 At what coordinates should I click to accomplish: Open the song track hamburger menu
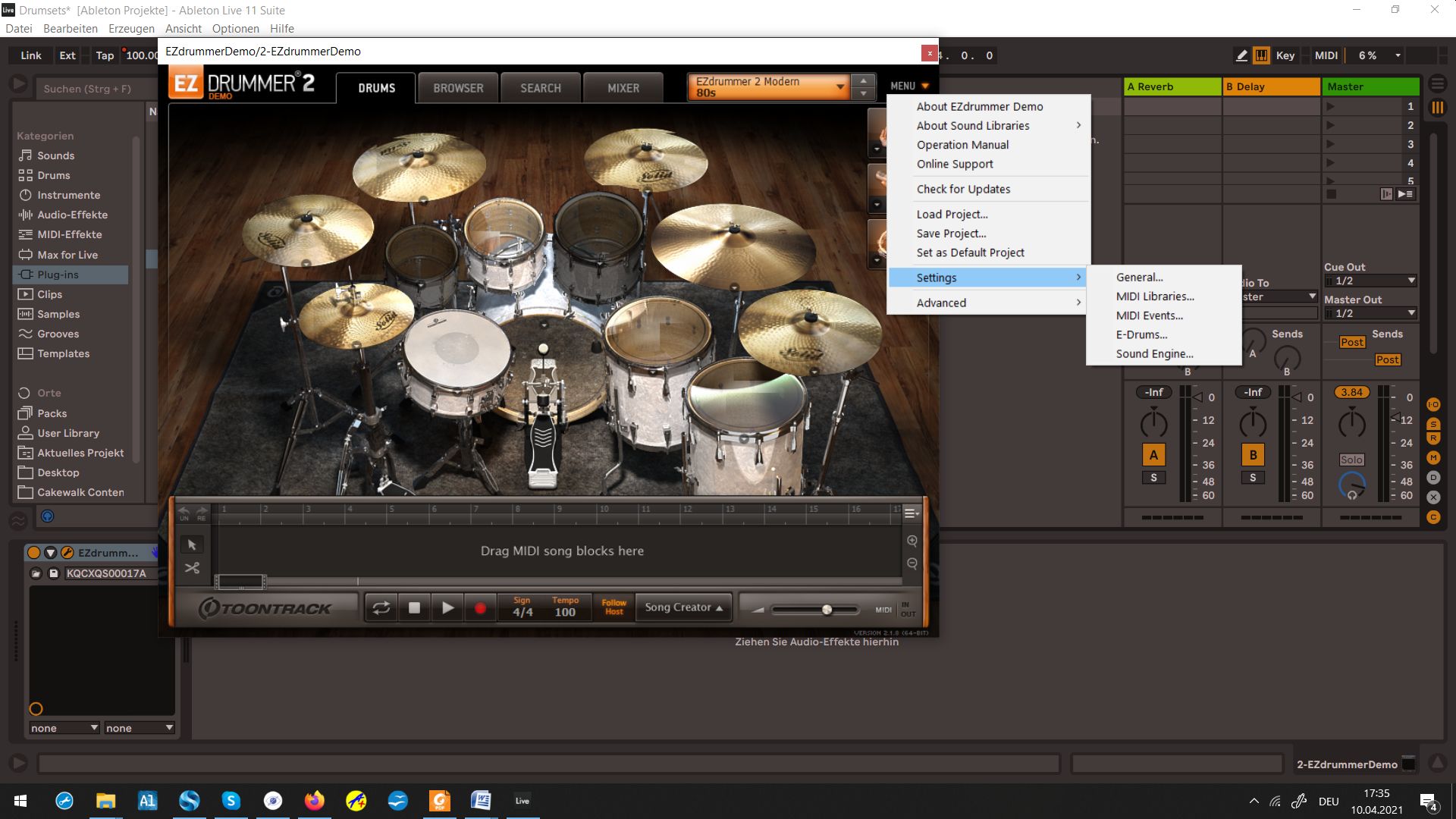tap(911, 513)
